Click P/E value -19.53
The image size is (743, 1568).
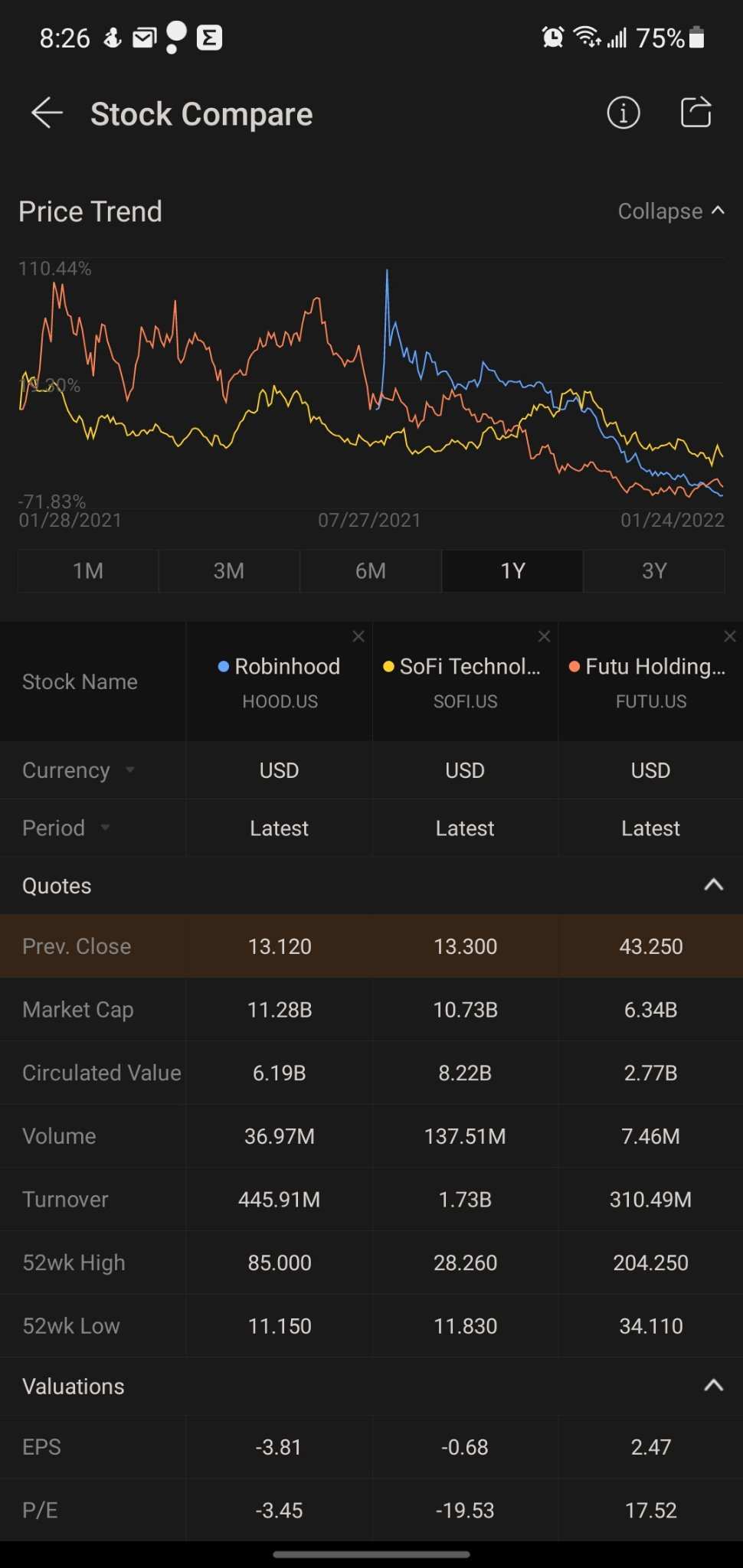tap(465, 1511)
